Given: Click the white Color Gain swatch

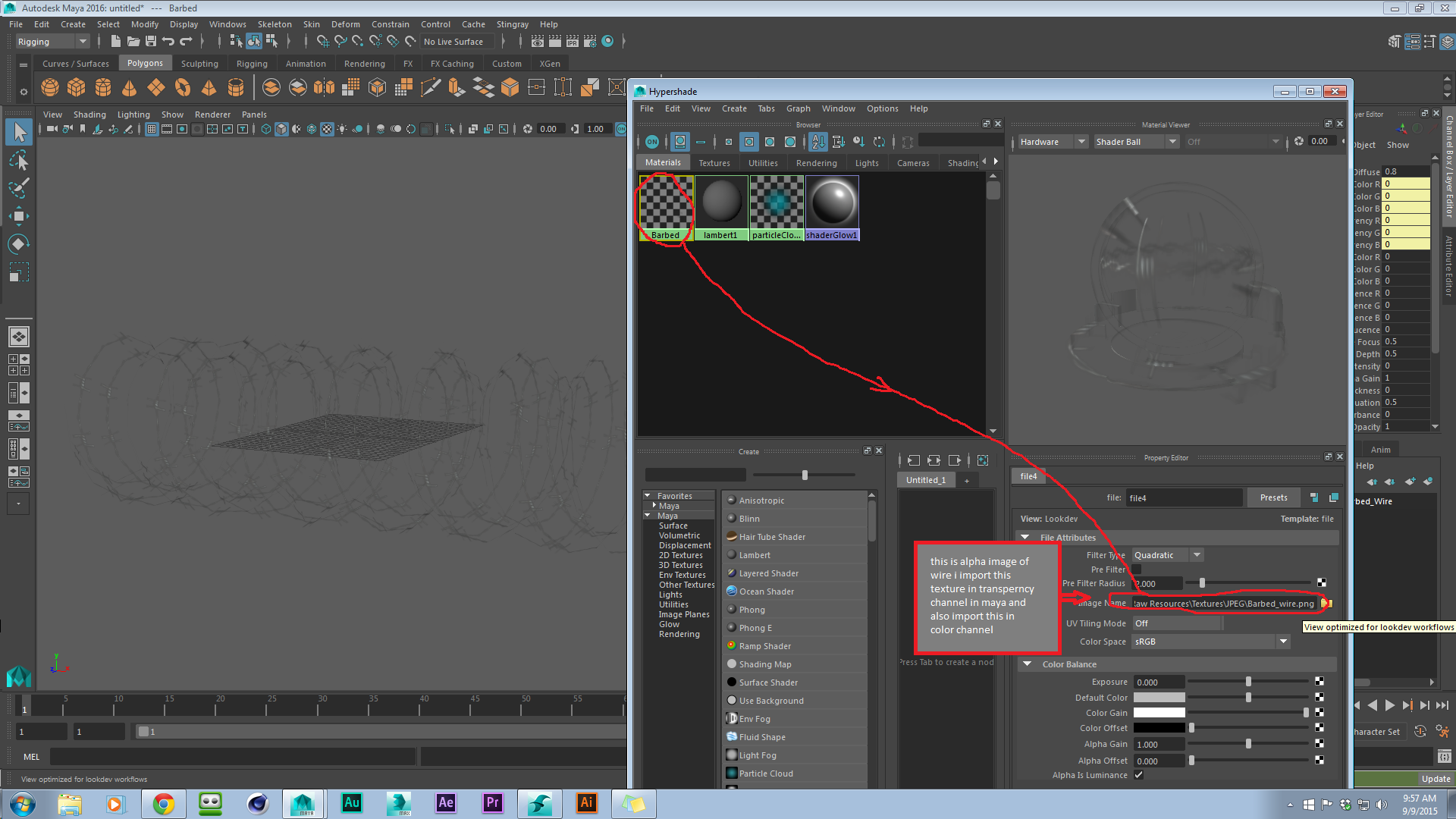Looking at the screenshot, I should click(x=1158, y=712).
